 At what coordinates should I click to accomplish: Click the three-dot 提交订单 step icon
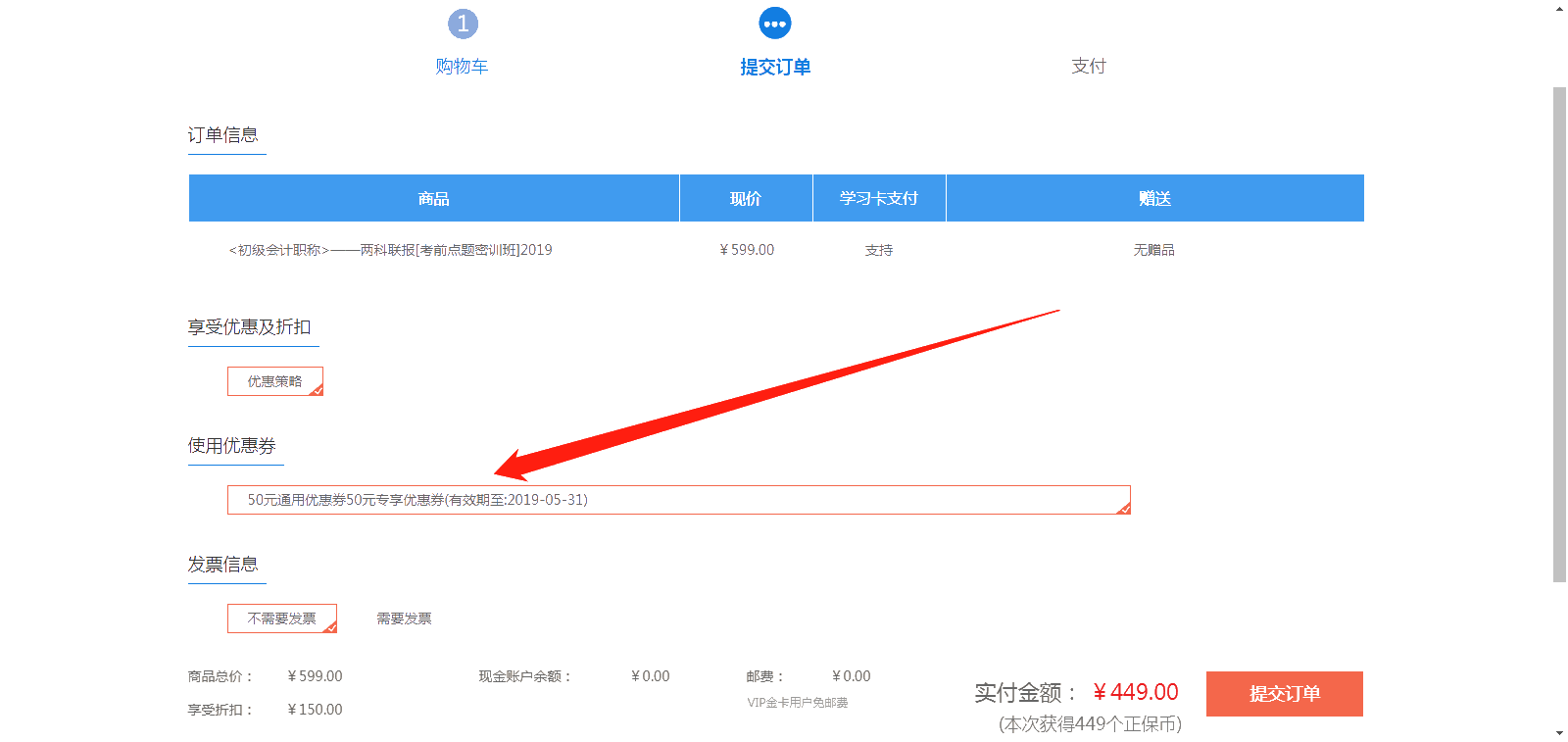tap(775, 24)
